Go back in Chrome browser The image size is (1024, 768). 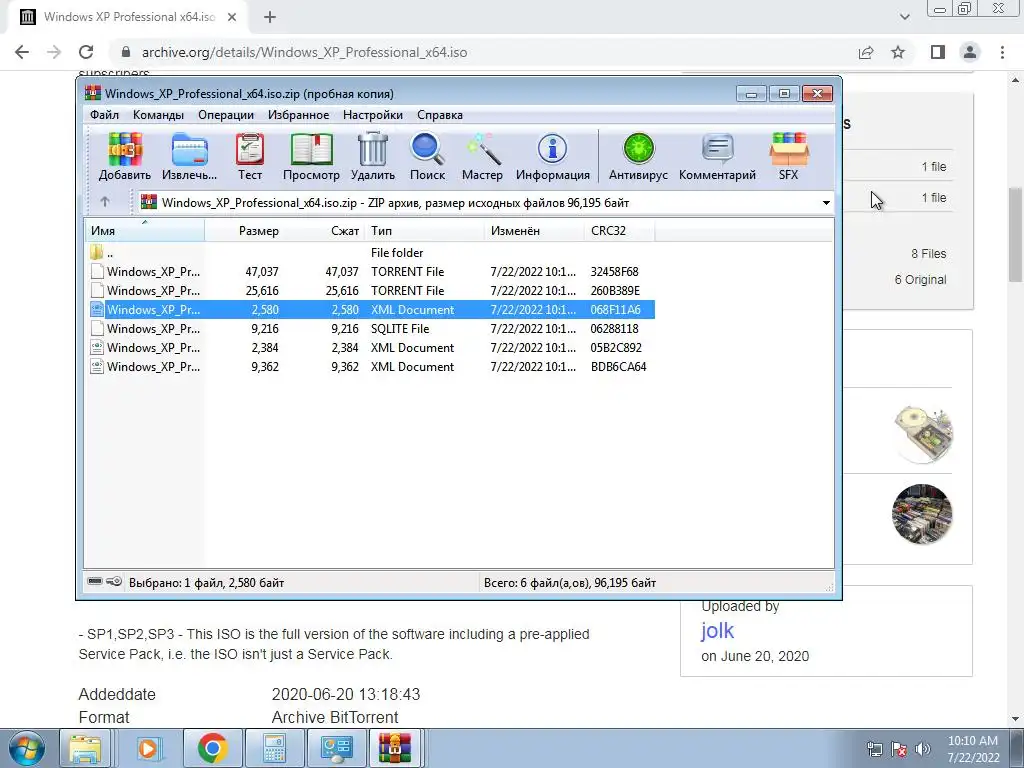22,52
